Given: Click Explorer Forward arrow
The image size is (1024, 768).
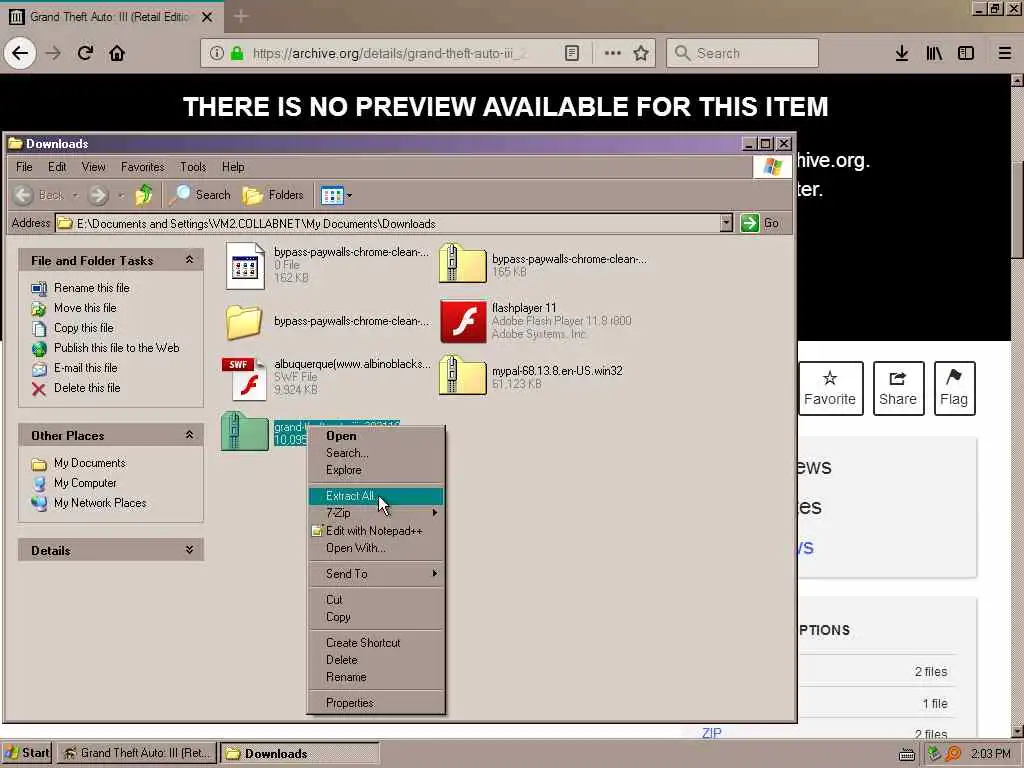Looking at the screenshot, I should (99, 195).
